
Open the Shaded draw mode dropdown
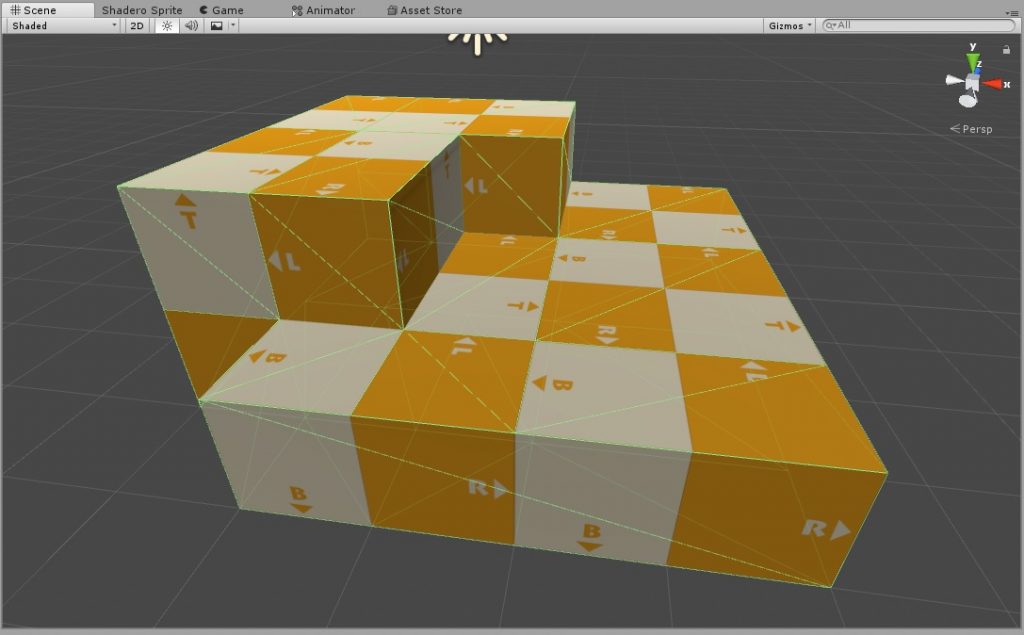(x=112, y=26)
